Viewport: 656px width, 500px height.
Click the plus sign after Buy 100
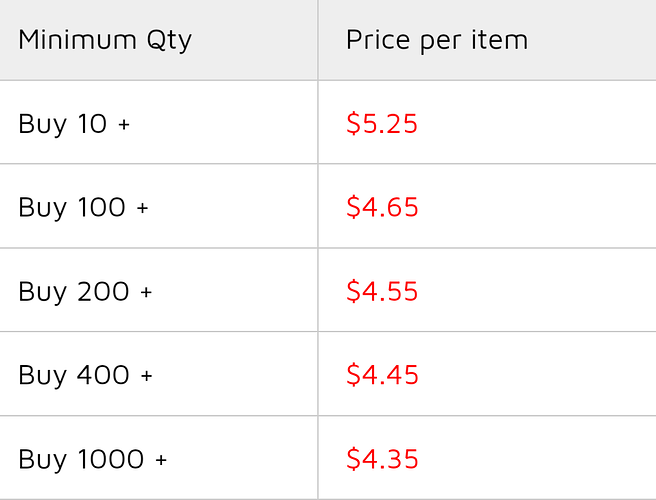coord(143,208)
